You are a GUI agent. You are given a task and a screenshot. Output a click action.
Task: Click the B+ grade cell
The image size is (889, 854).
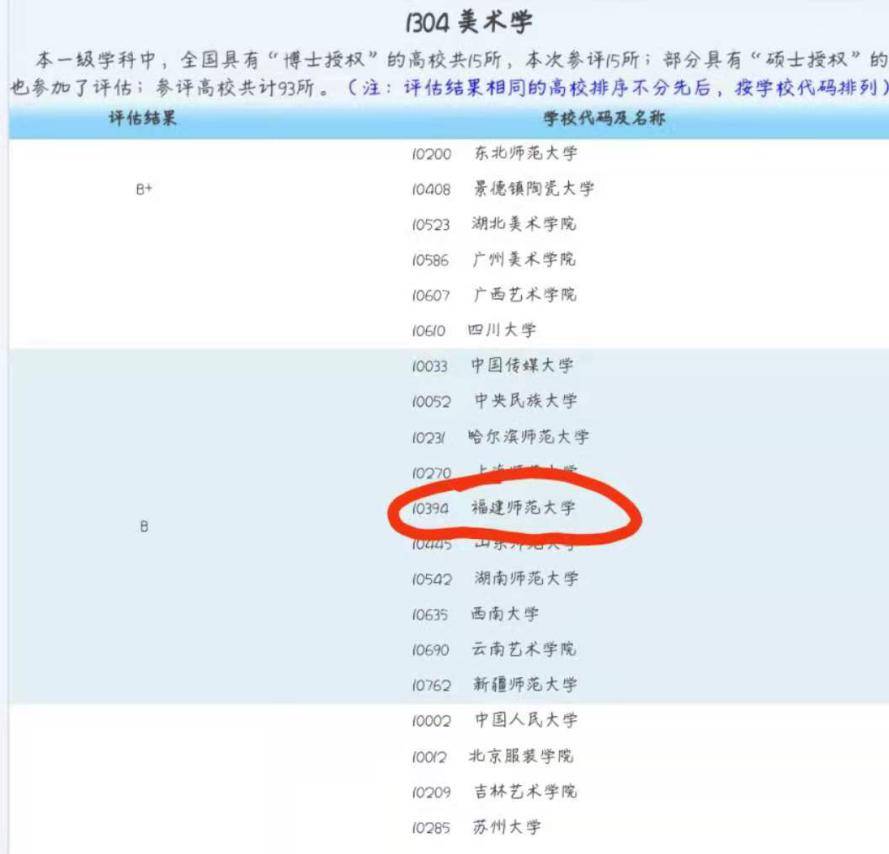tap(144, 189)
